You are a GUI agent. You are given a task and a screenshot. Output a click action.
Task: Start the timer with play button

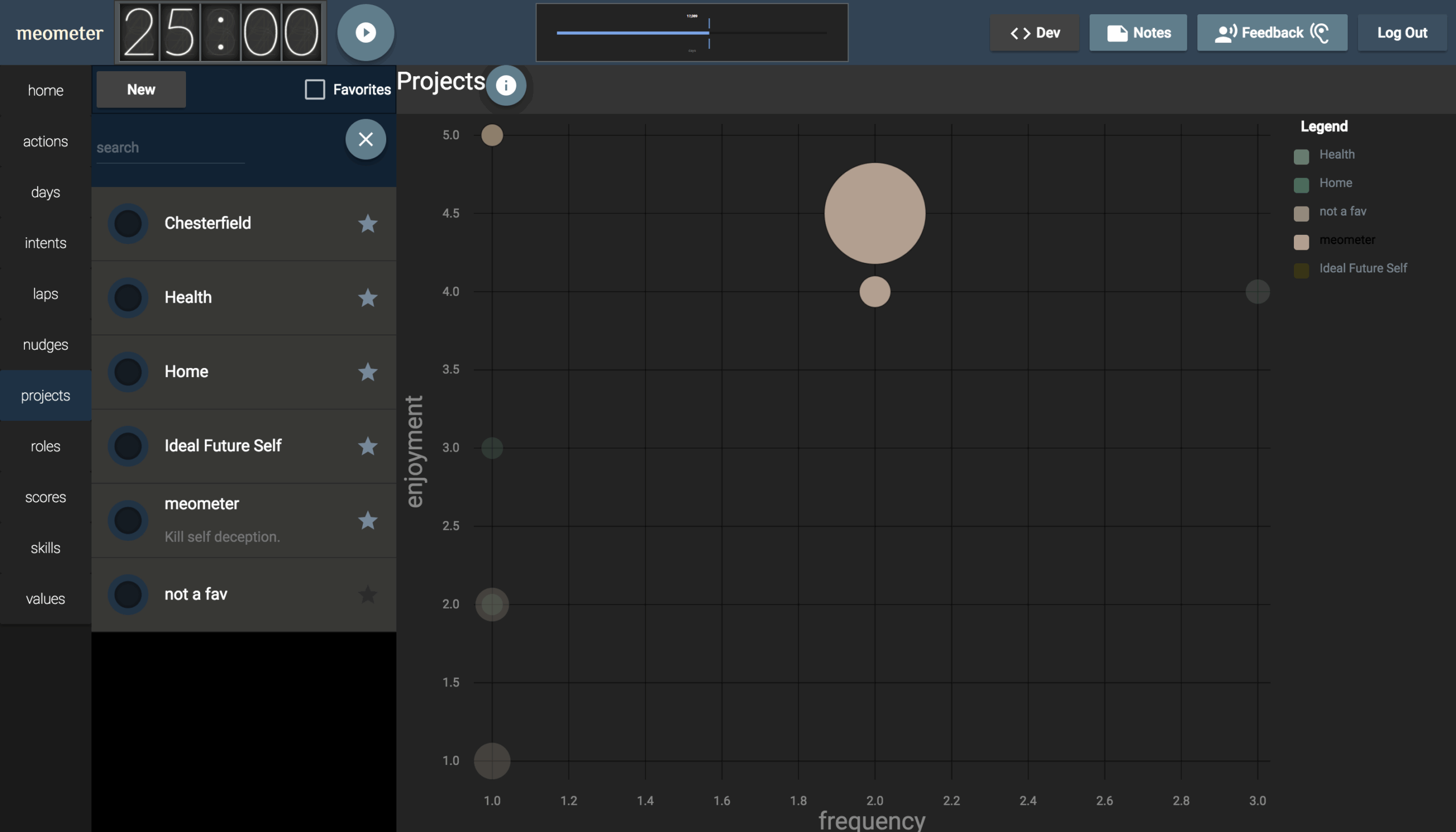[365, 32]
